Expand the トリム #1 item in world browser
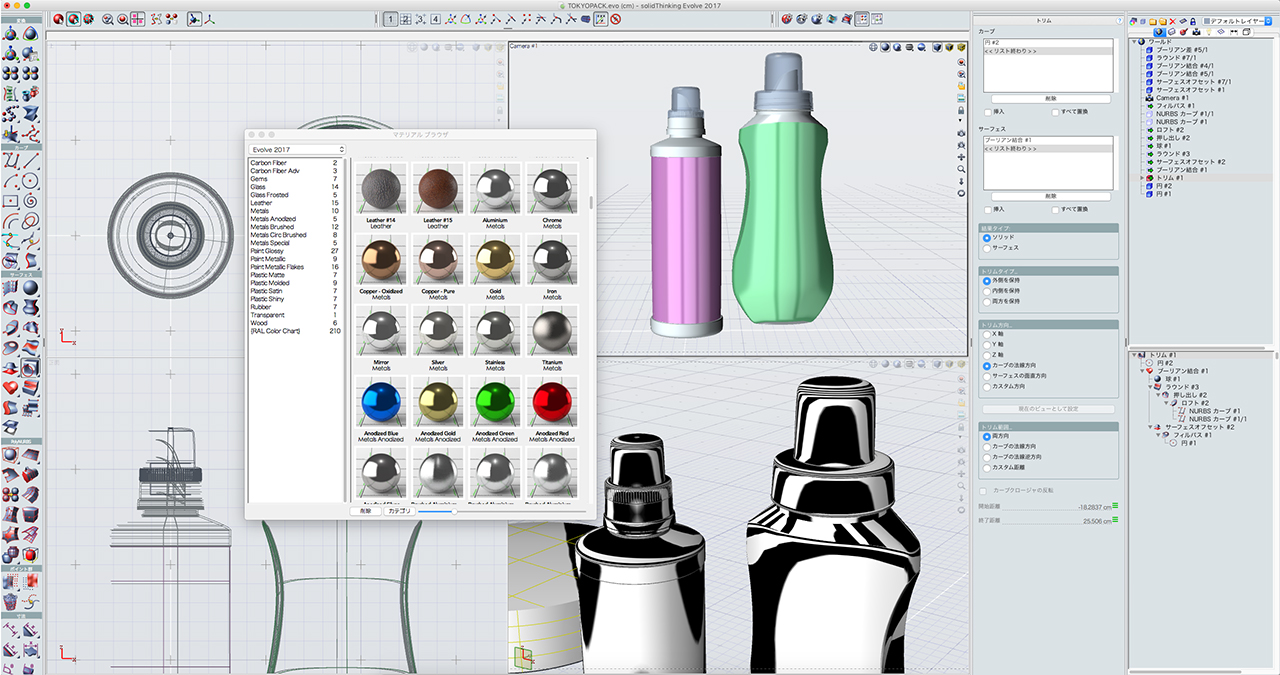 [1142, 178]
